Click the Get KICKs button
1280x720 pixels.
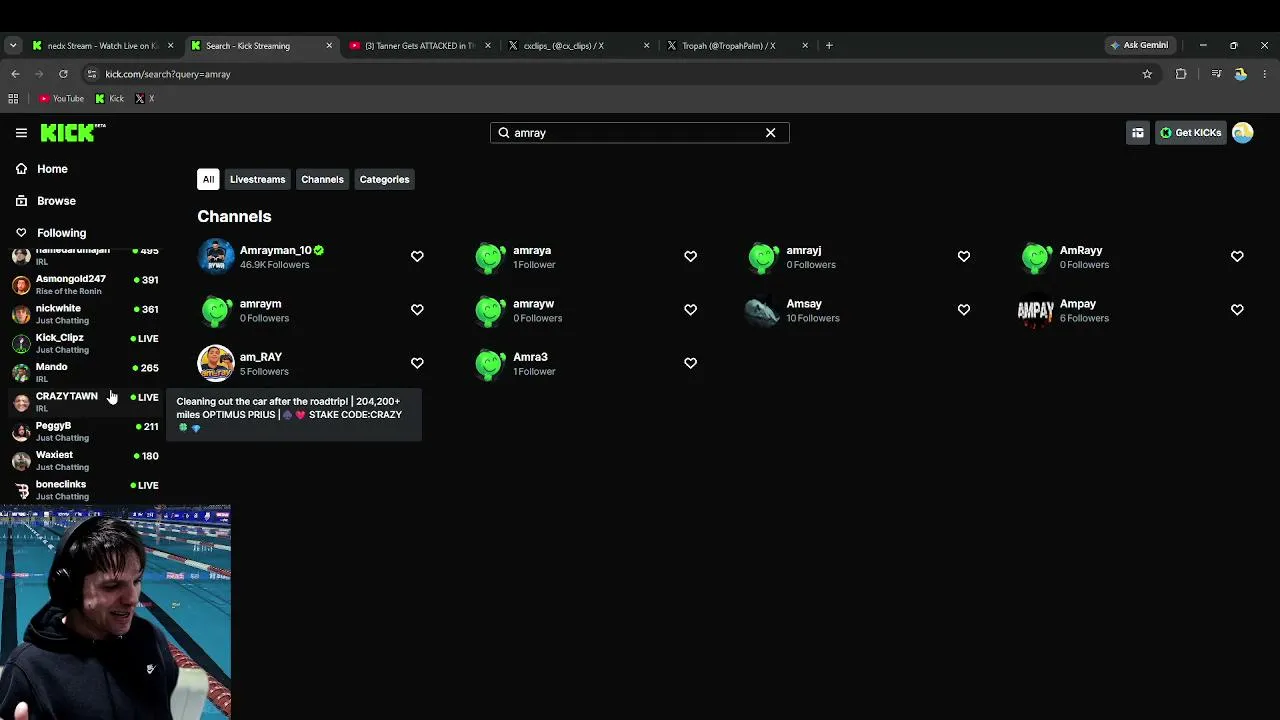click(x=1190, y=133)
